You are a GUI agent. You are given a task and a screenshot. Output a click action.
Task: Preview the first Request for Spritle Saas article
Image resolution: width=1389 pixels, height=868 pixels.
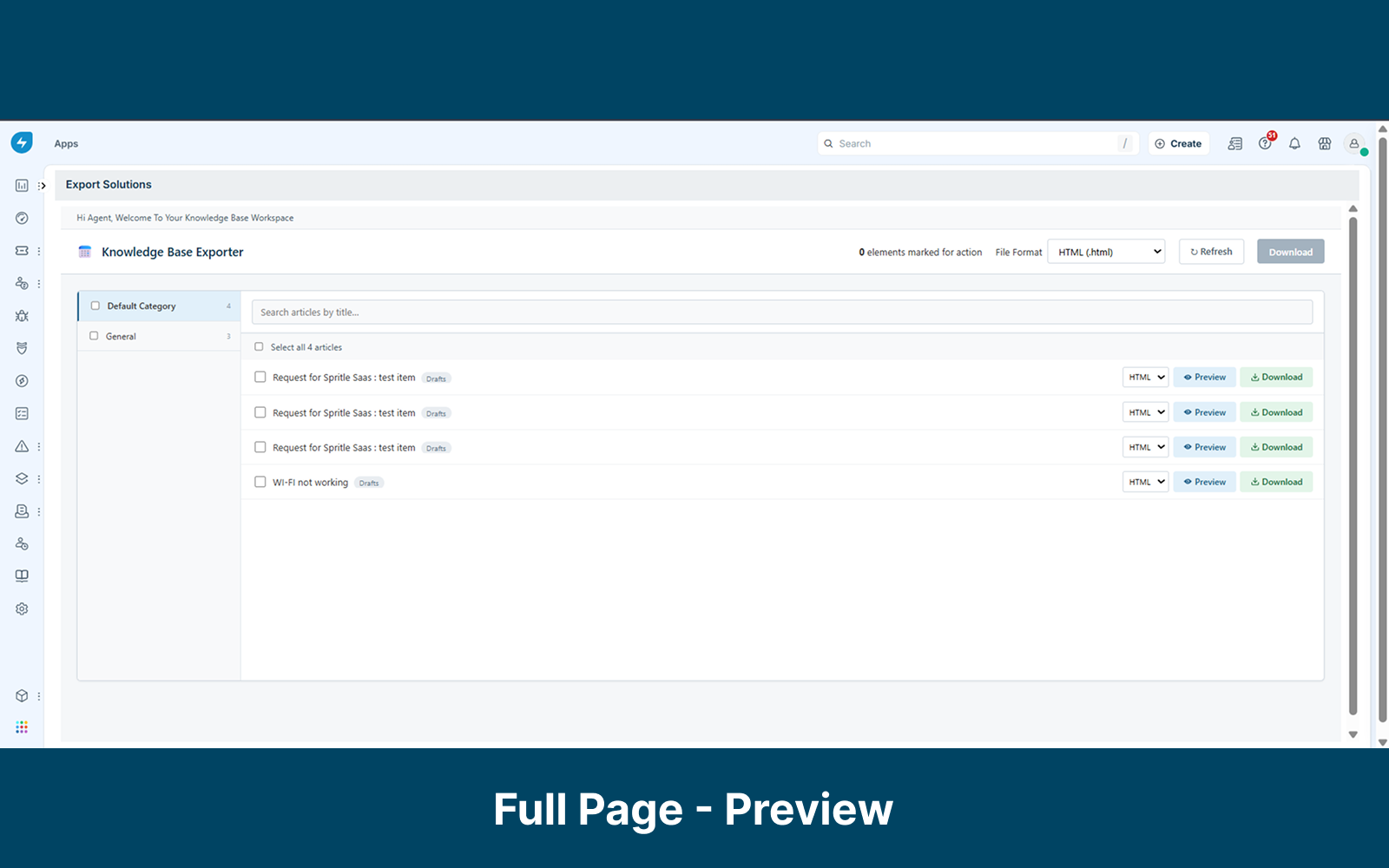point(1205,377)
